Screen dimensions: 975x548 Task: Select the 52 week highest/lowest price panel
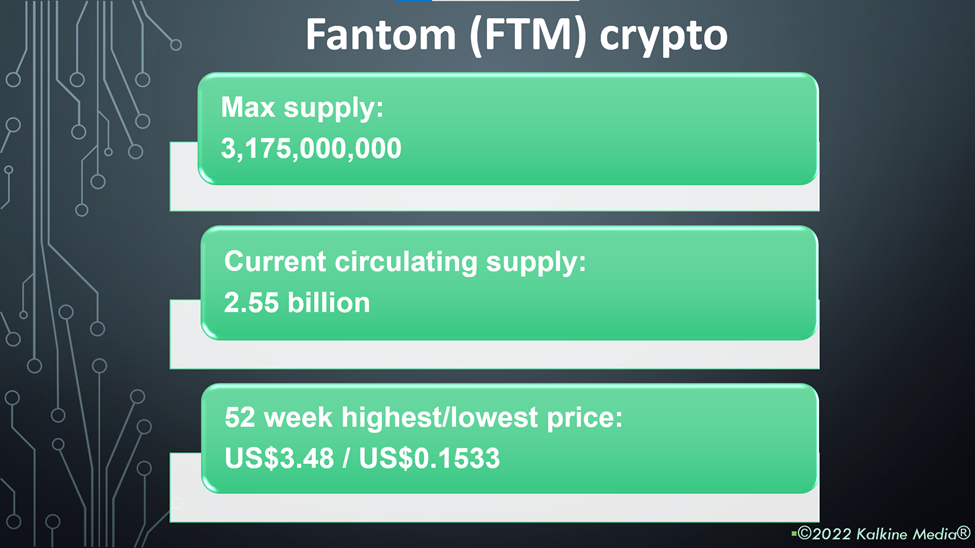[x=509, y=439]
